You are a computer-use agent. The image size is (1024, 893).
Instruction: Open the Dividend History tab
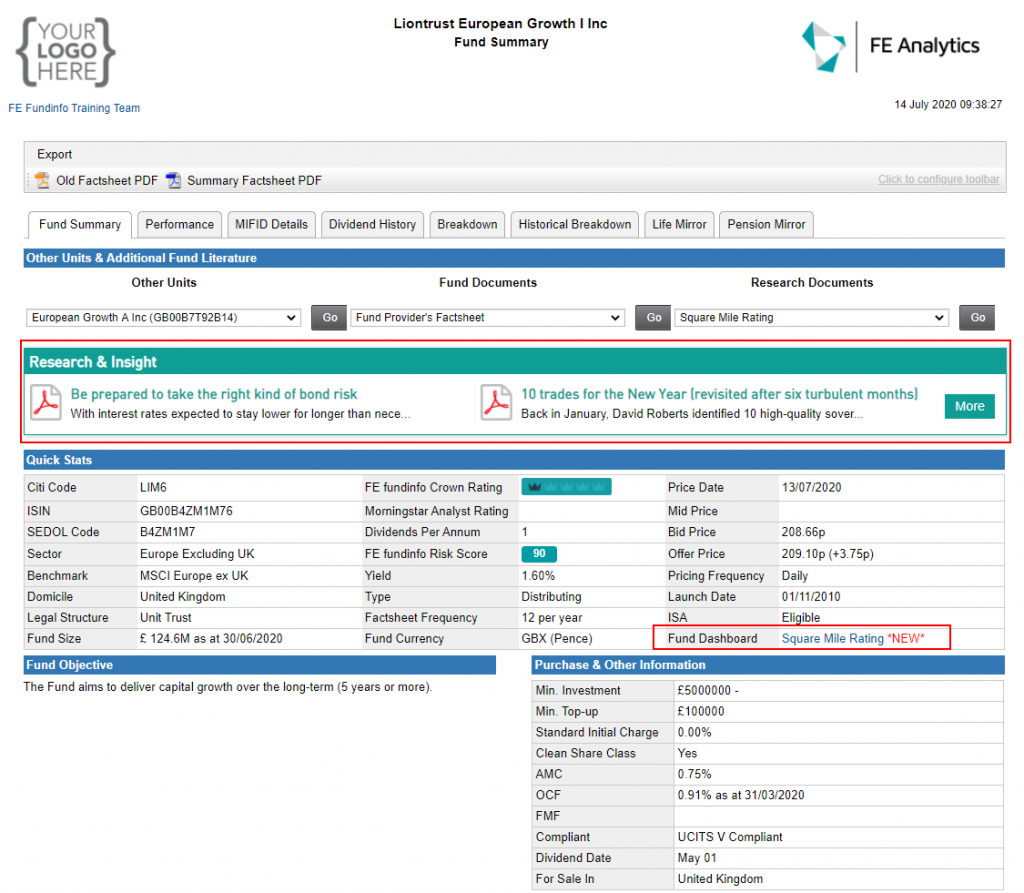point(372,224)
